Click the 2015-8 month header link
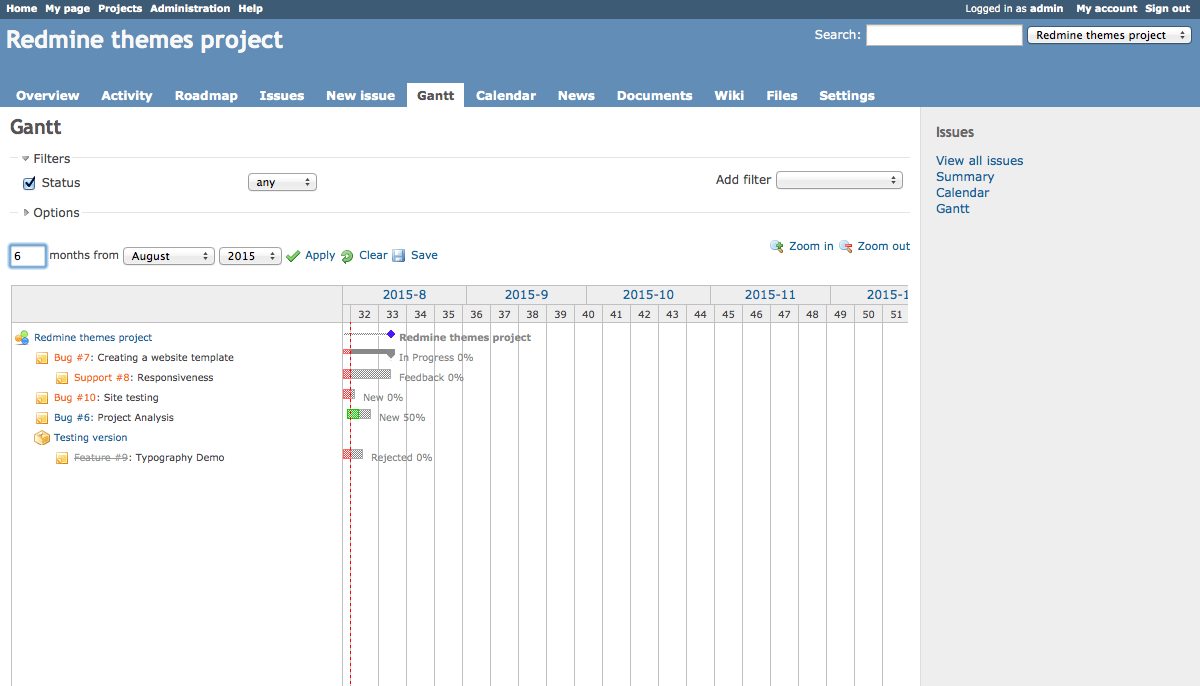 [404, 295]
